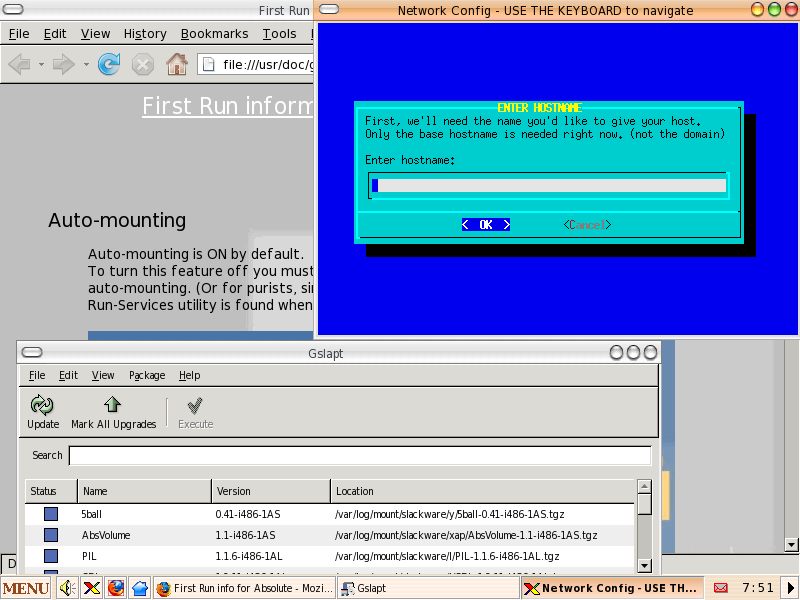Image resolution: width=800 pixels, height=600 pixels.
Task: Go to Firefox home page icon
Action: tap(177, 64)
